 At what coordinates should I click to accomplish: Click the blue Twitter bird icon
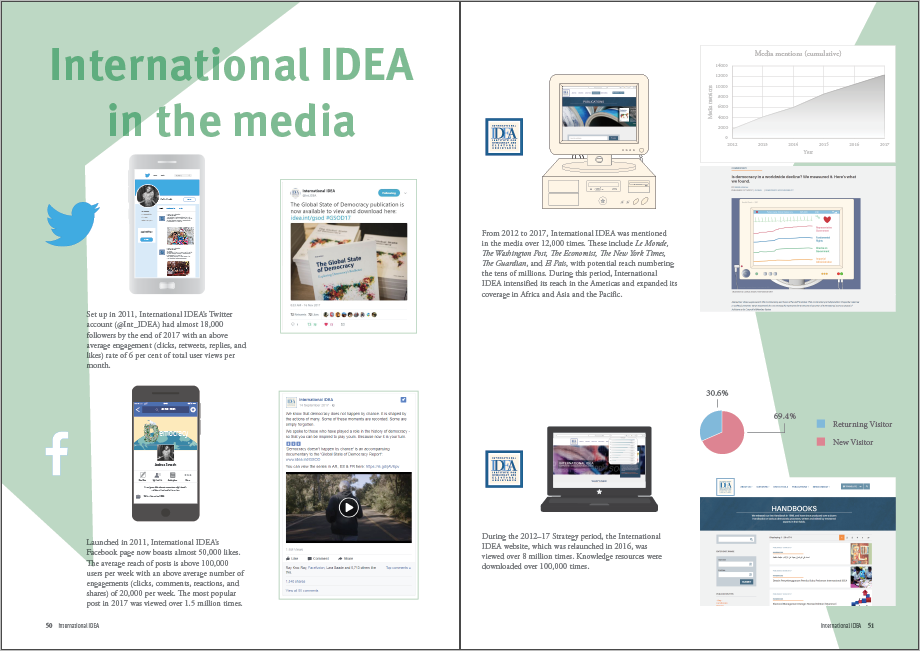tap(73, 224)
